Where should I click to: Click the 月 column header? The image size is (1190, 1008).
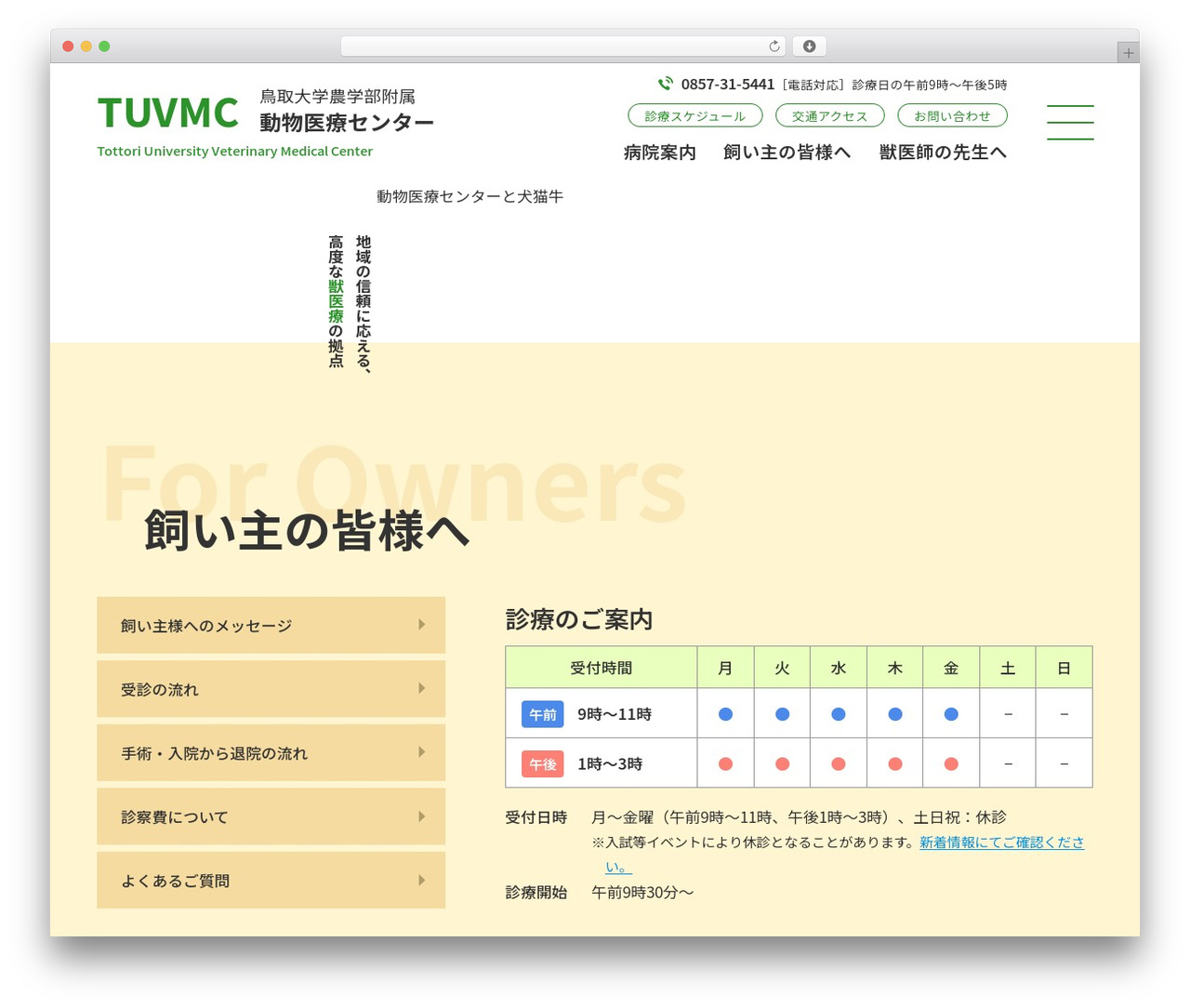pyautogui.click(x=726, y=668)
